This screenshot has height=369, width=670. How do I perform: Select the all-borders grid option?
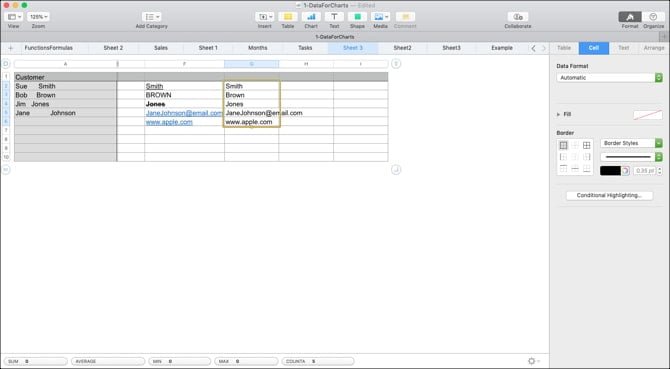[587, 145]
